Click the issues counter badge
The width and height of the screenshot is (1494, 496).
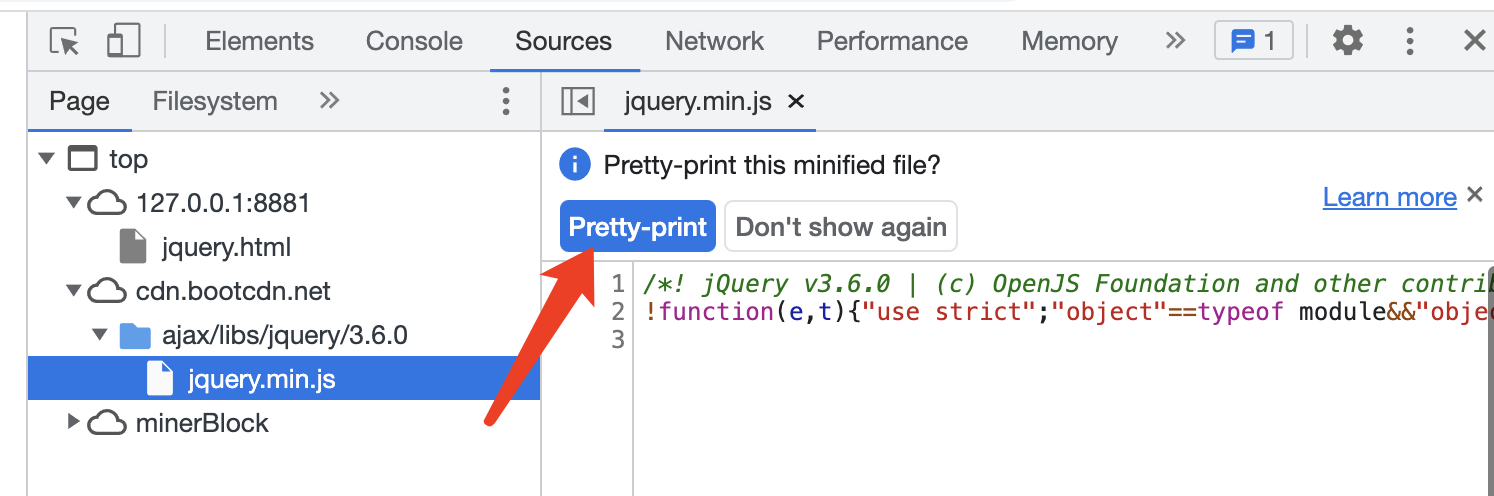coord(1253,41)
